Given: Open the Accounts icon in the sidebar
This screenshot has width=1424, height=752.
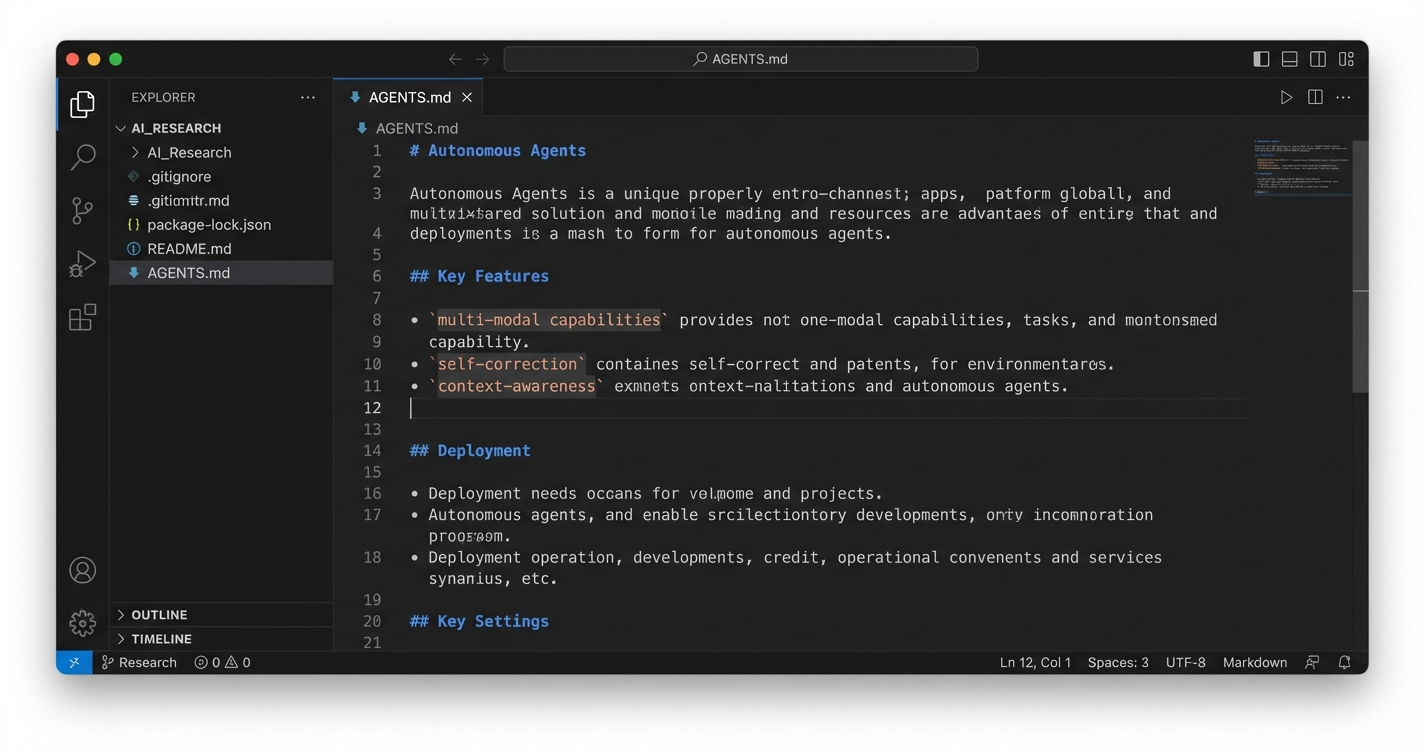Looking at the screenshot, I should tap(82, 570).
